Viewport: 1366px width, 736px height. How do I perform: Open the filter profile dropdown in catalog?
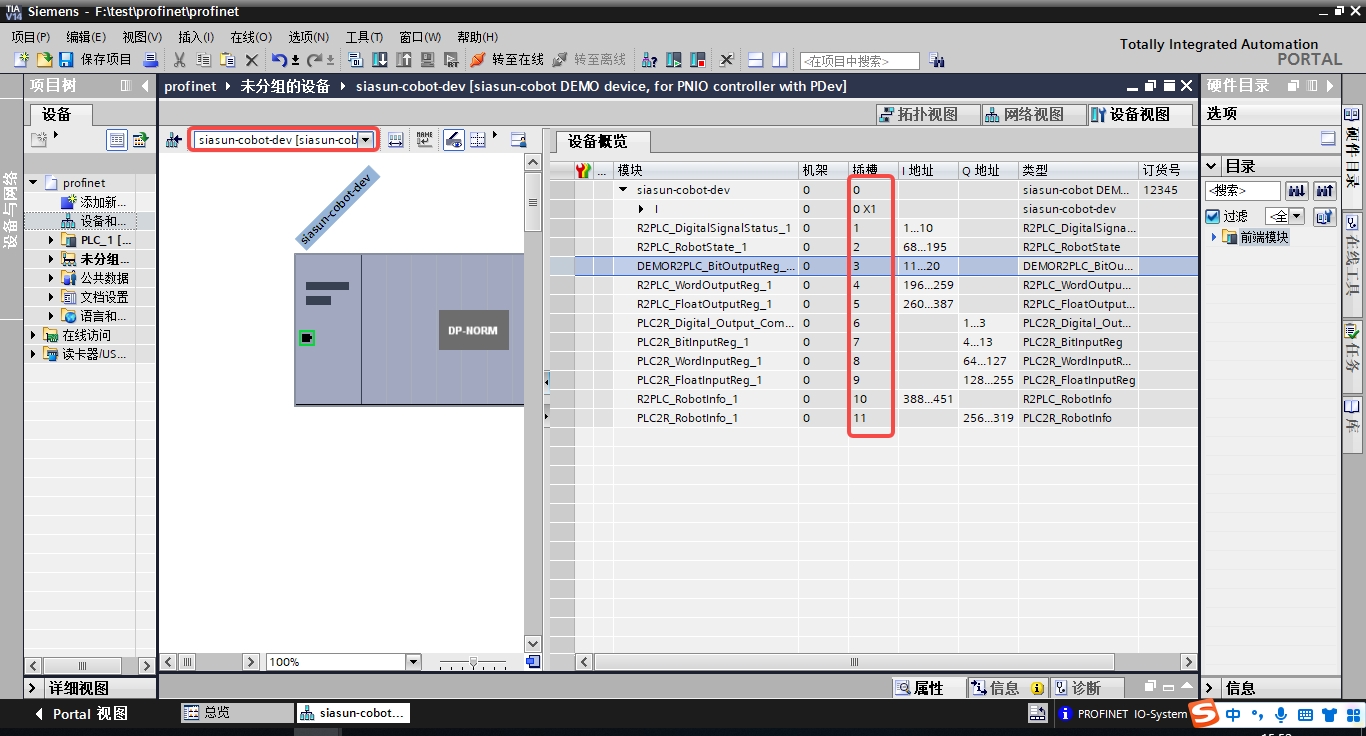1297,216
